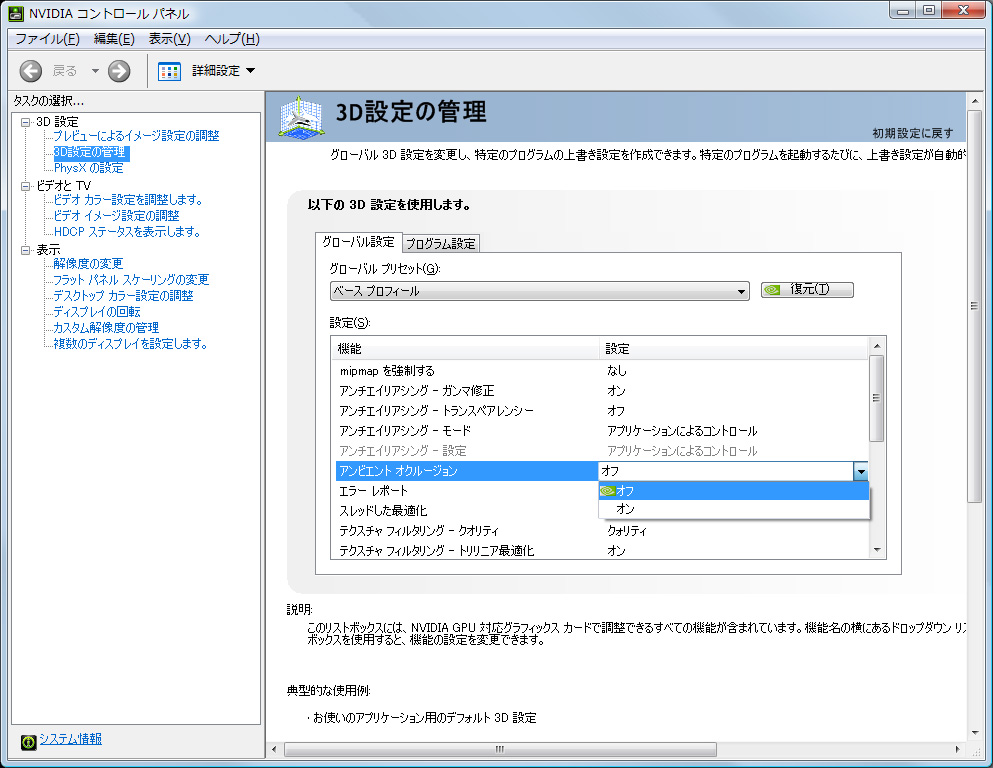The height and width of the screenshot is (768, 993).
Task: Select the mipmap を強制する row
Action: coord(600,370)
